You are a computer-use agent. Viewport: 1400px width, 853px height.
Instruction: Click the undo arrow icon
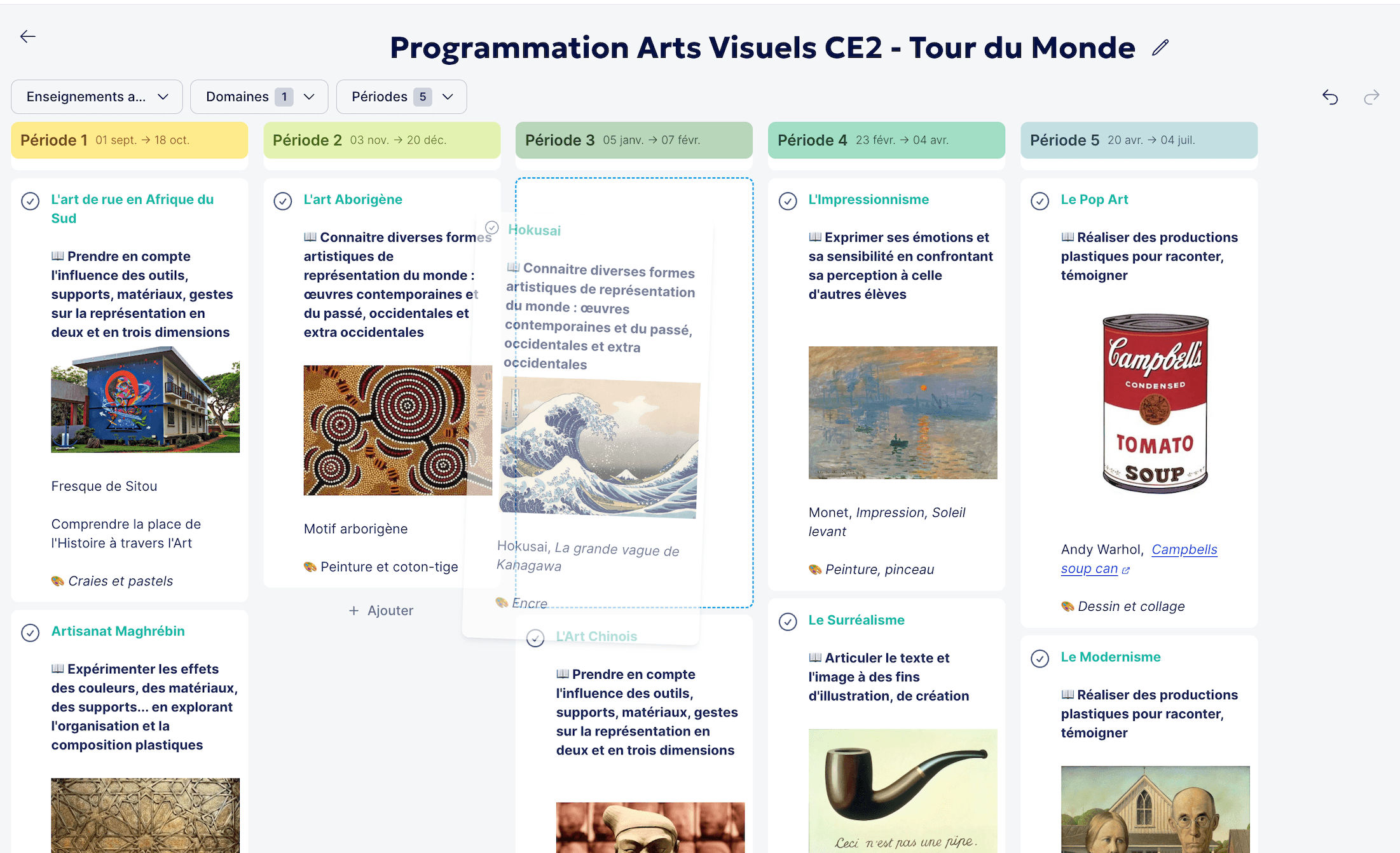tap(1330, 97)
